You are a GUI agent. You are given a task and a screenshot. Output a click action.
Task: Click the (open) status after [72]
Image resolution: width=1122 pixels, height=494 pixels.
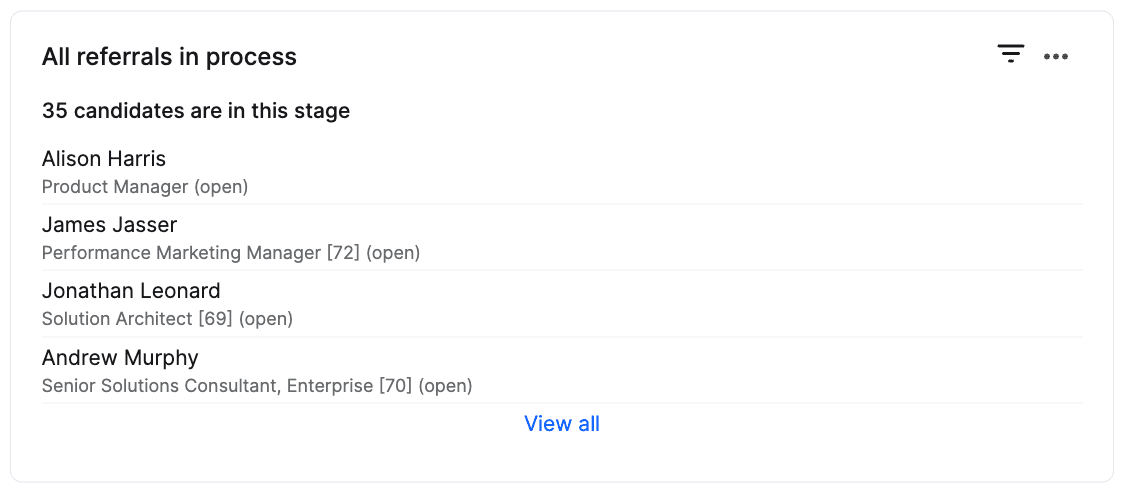(393, 253)
